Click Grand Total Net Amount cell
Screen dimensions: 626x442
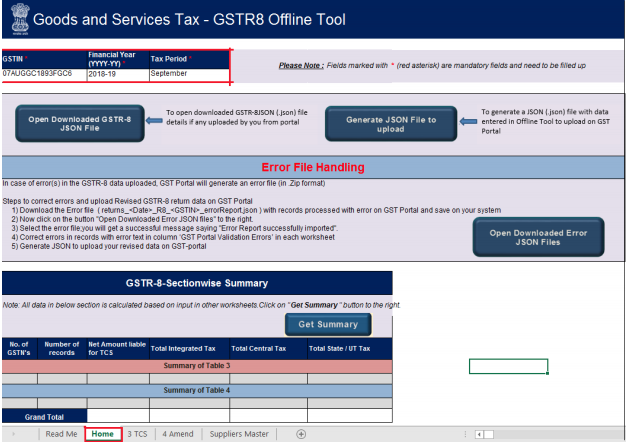click(118, 416)
